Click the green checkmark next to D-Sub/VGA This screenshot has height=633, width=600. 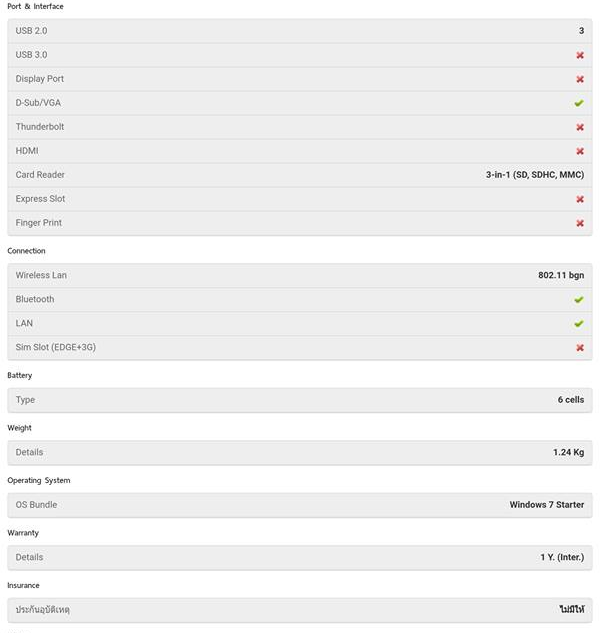(579, 103)
